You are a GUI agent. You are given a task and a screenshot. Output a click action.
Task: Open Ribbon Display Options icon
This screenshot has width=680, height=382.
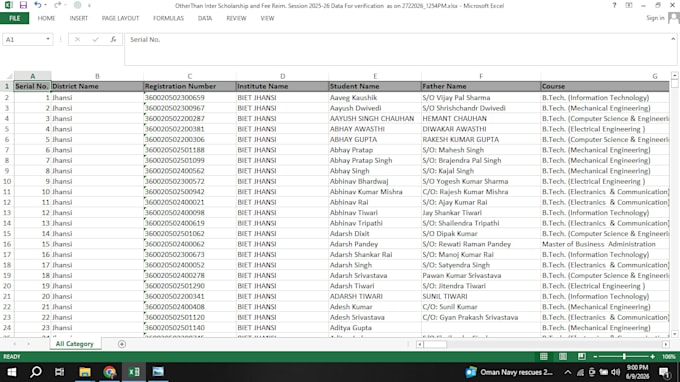[x=629, y=5]
